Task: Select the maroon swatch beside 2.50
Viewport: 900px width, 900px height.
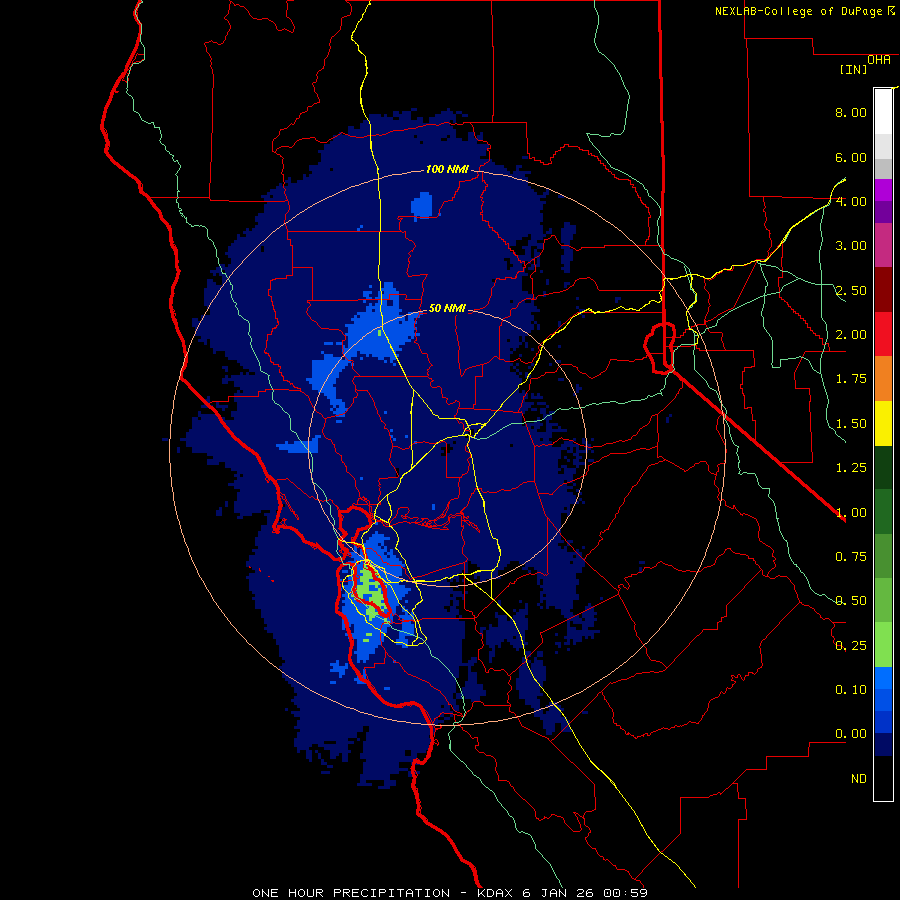Action: point(883,290)
